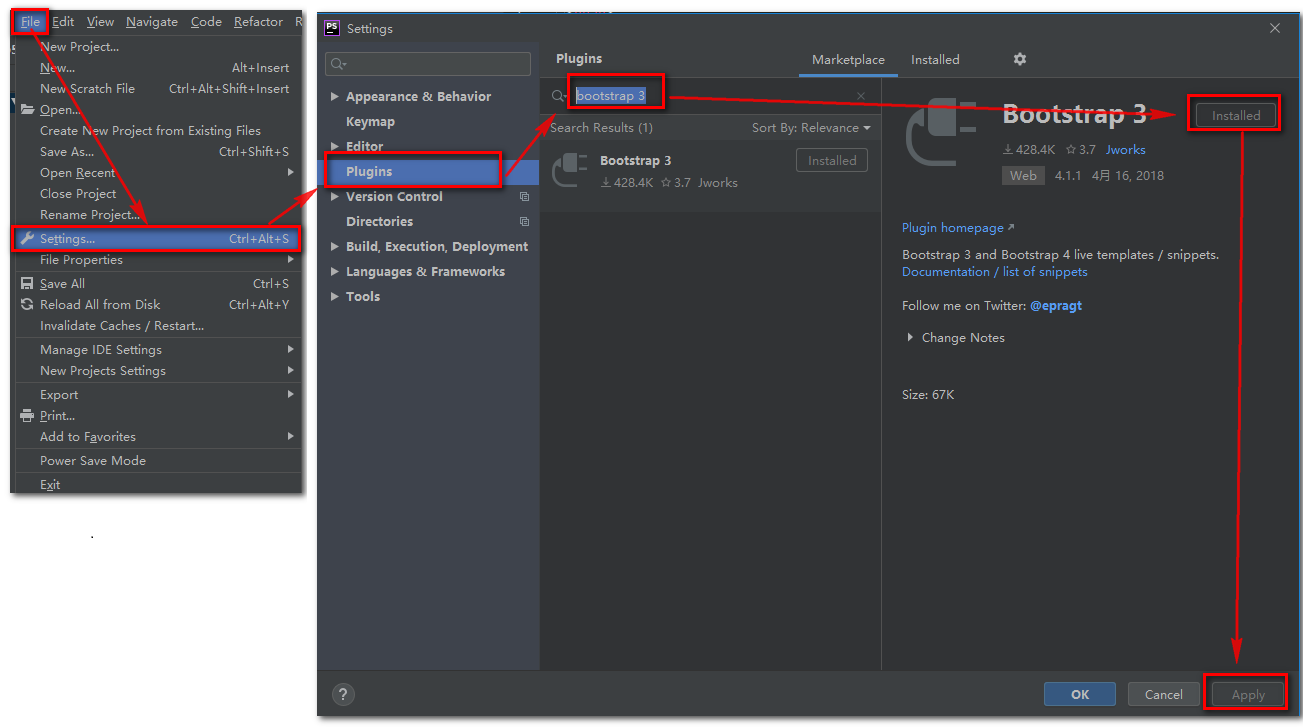Choose Add to Favorites submenu
The height and width of the screenshot is (727, 1303).
coord(157,437)
